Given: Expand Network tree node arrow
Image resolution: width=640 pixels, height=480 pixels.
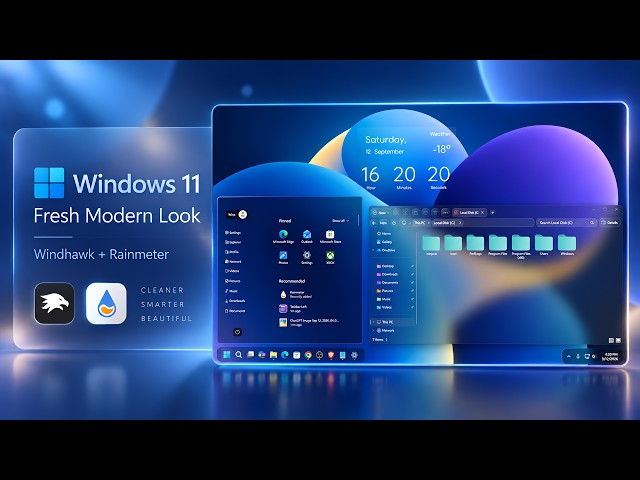Looking at the screenshot, I should [x=373, y=330].
